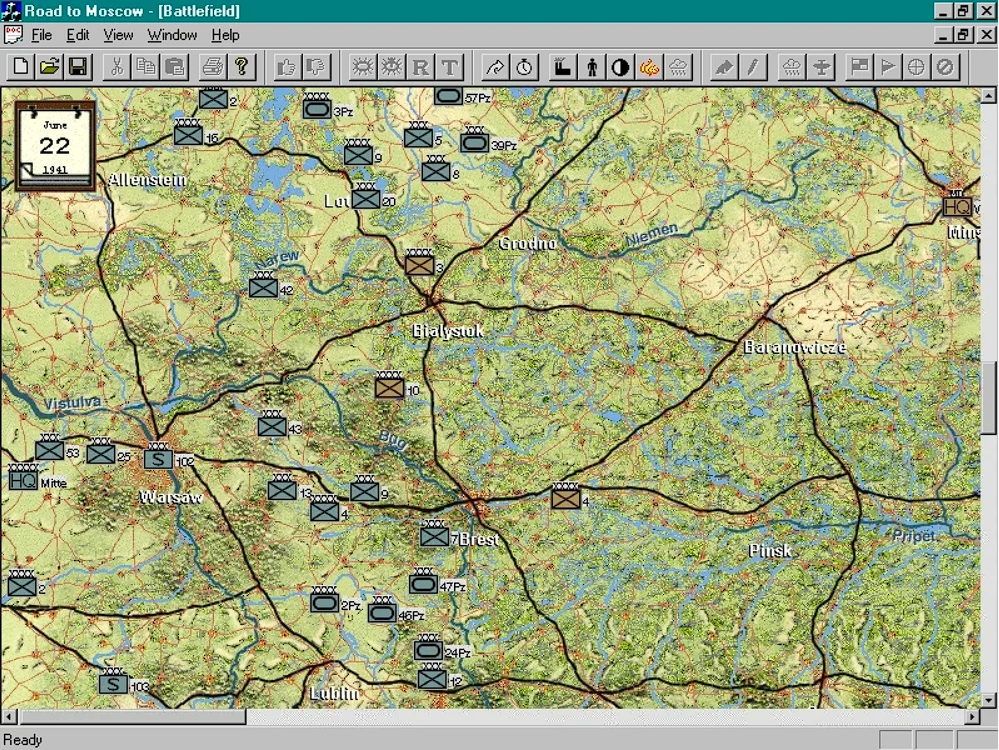Click the rain cloud icon beside the flame

679,67
